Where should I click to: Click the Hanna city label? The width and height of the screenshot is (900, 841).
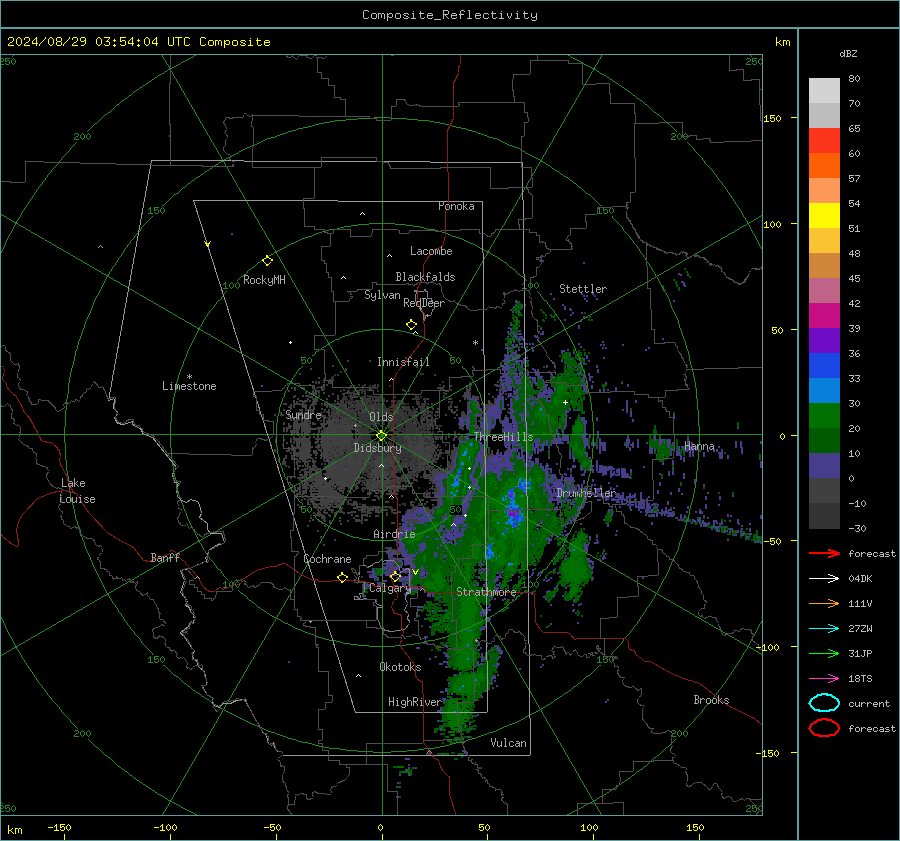699,446
